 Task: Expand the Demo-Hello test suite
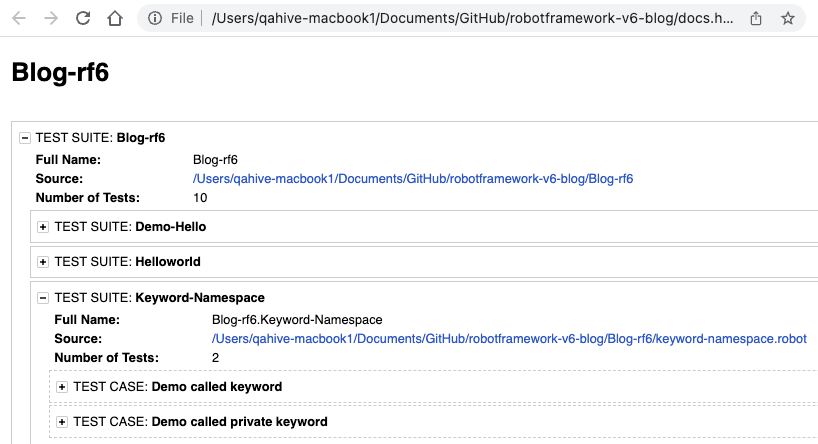click(43, 227)
